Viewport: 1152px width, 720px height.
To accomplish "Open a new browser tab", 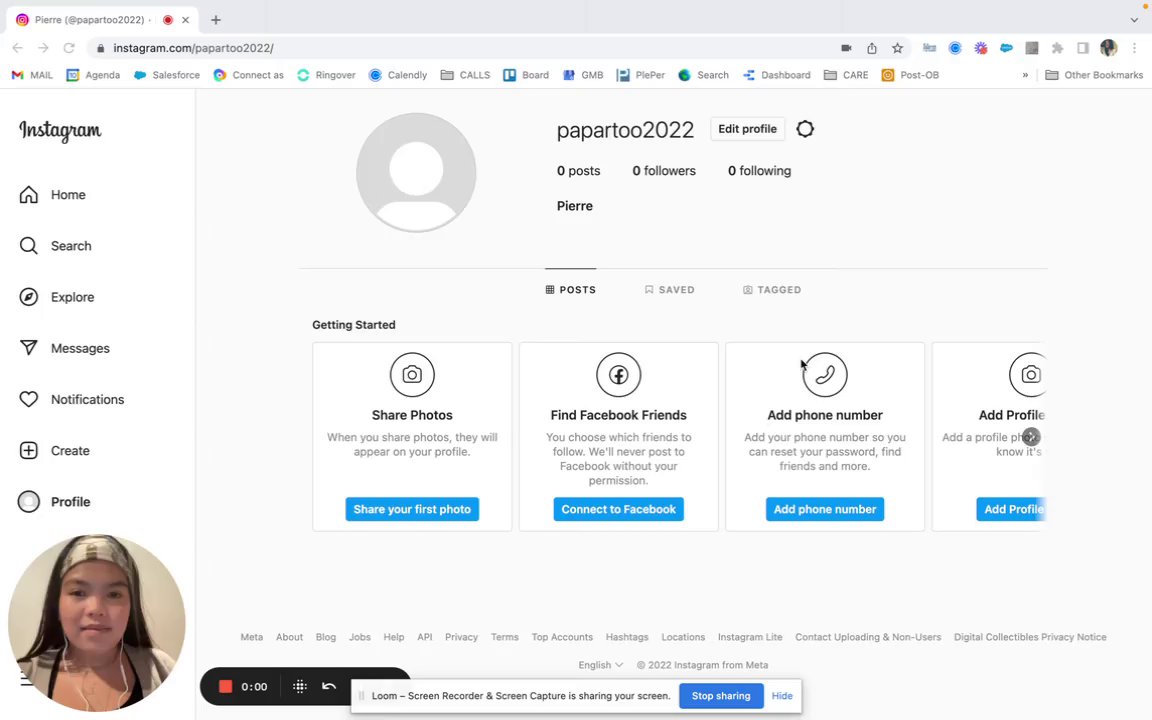I will pos(215,20).
